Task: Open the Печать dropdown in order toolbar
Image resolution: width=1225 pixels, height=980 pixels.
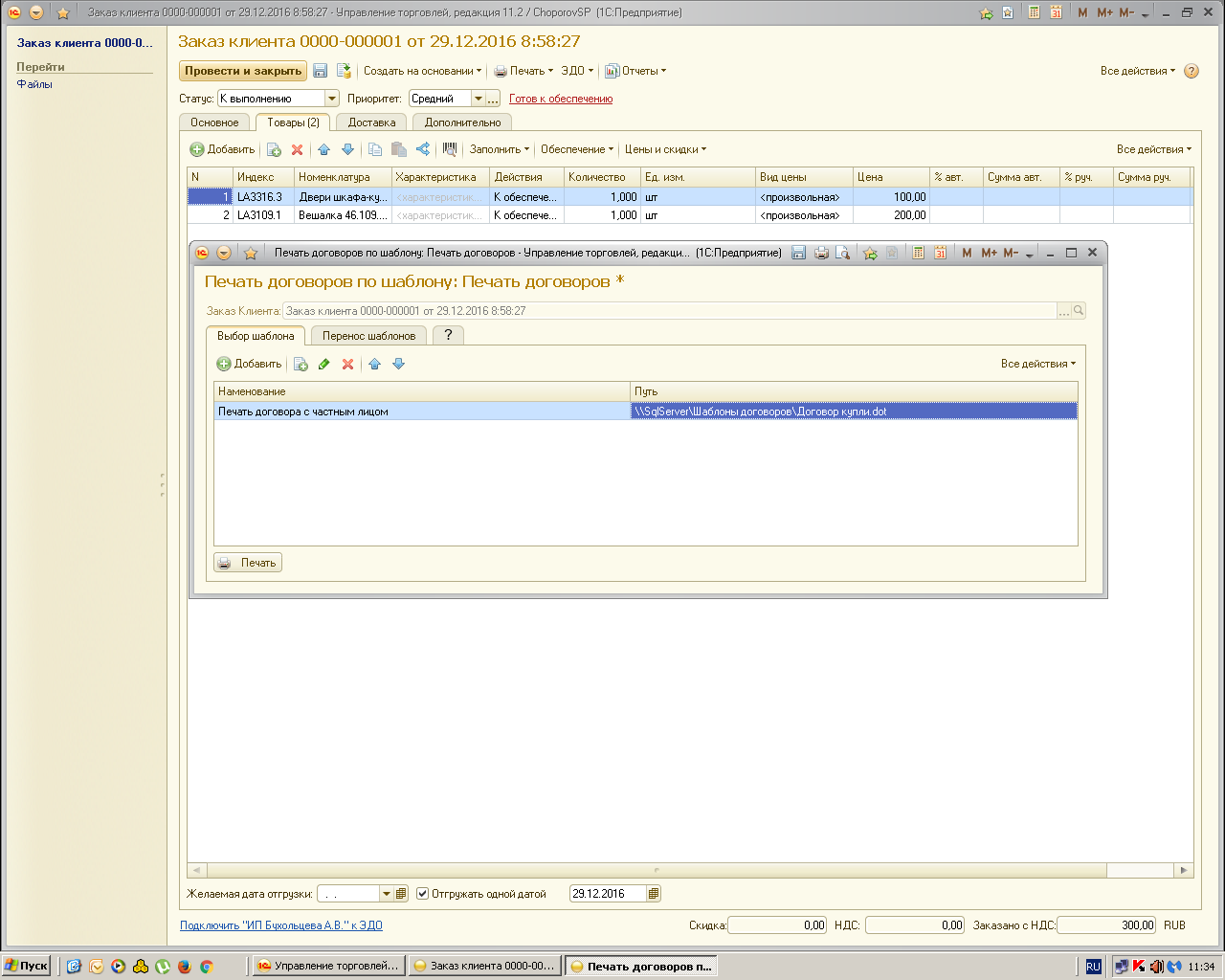Action: click(x=523, y=71)
